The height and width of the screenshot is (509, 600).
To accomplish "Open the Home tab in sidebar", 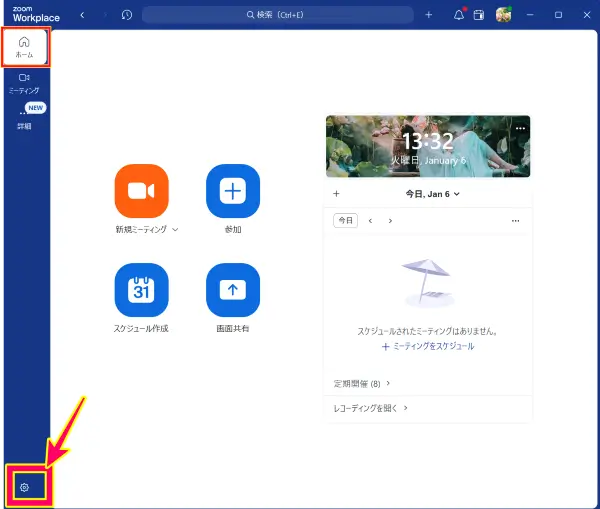I will (x=24, y=47).
